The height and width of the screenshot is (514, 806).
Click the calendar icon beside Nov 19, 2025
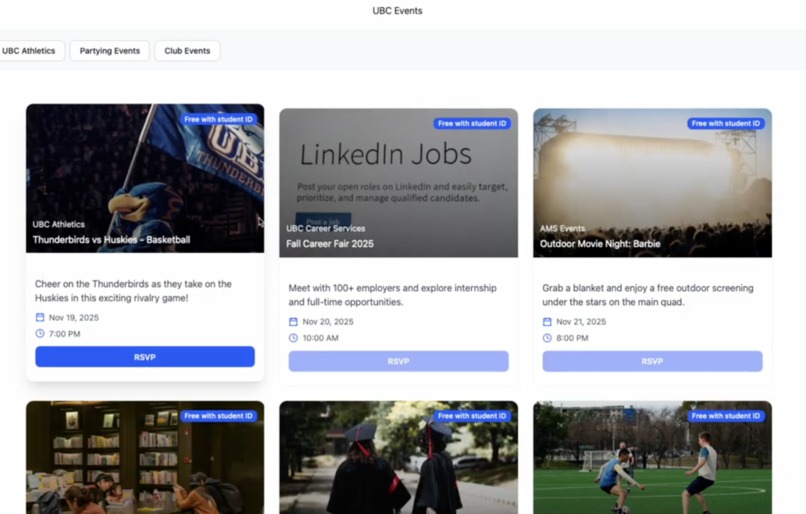pos(40,318)
